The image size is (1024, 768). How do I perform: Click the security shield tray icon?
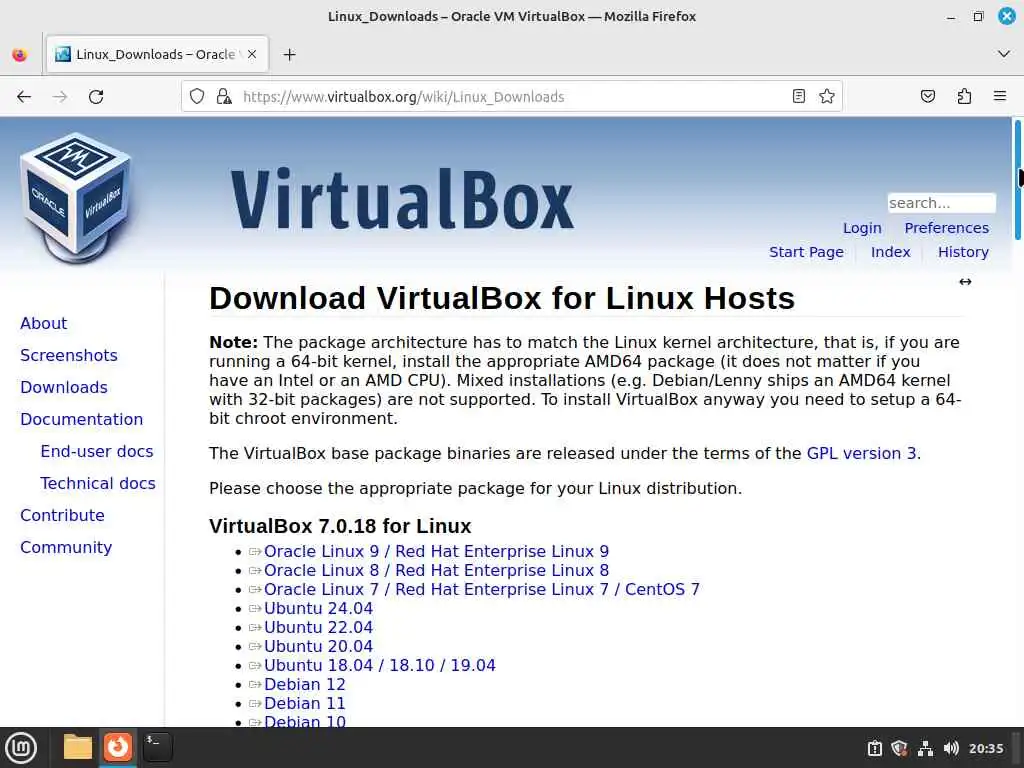point(899,748)
